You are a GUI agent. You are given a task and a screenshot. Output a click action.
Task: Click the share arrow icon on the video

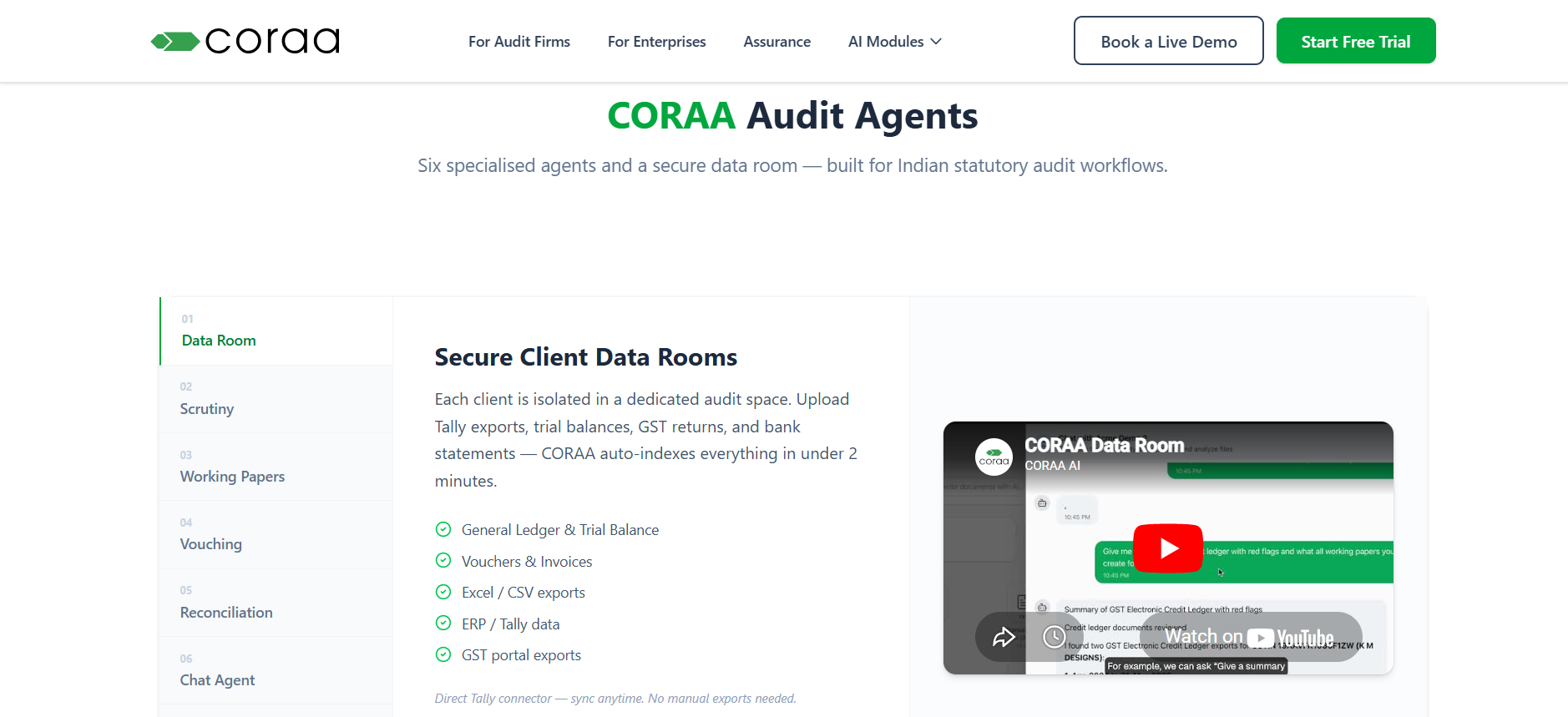[x=1004, y=638]
